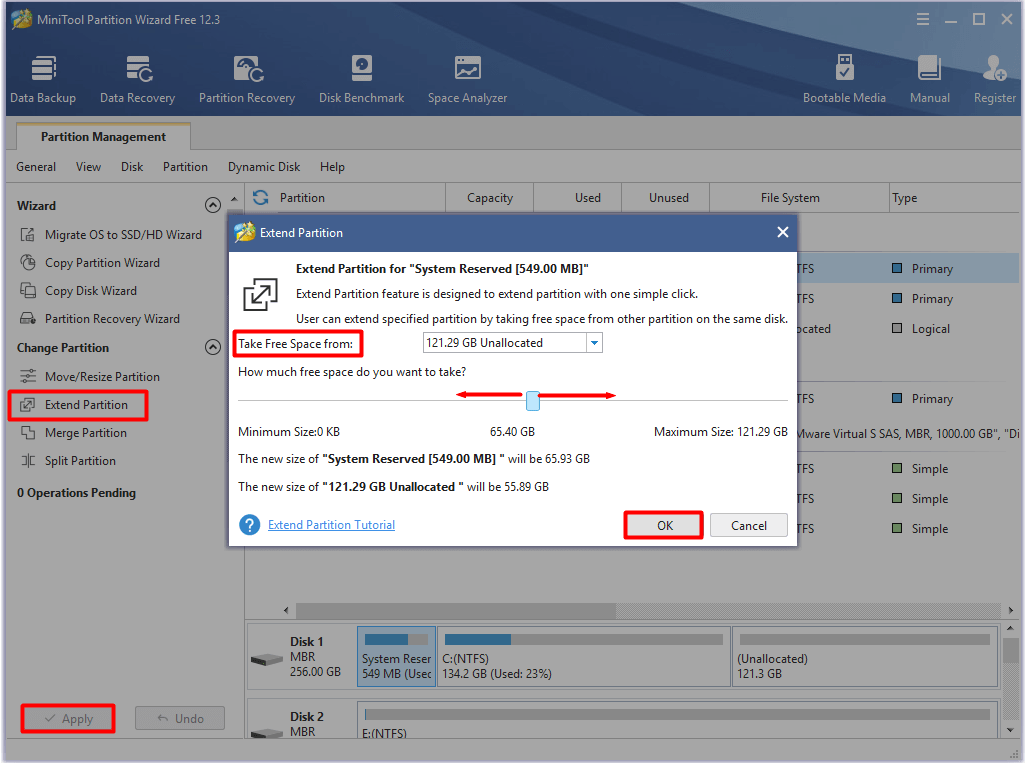The height and width of the screenshot is (763, 1025).
Task: Start Disk Benchmark
Action: [361, 78]
